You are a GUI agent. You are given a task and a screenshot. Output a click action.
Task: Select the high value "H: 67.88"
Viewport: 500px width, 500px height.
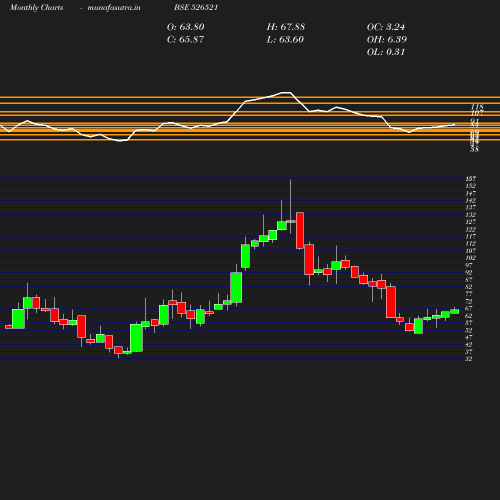[286, 27]
